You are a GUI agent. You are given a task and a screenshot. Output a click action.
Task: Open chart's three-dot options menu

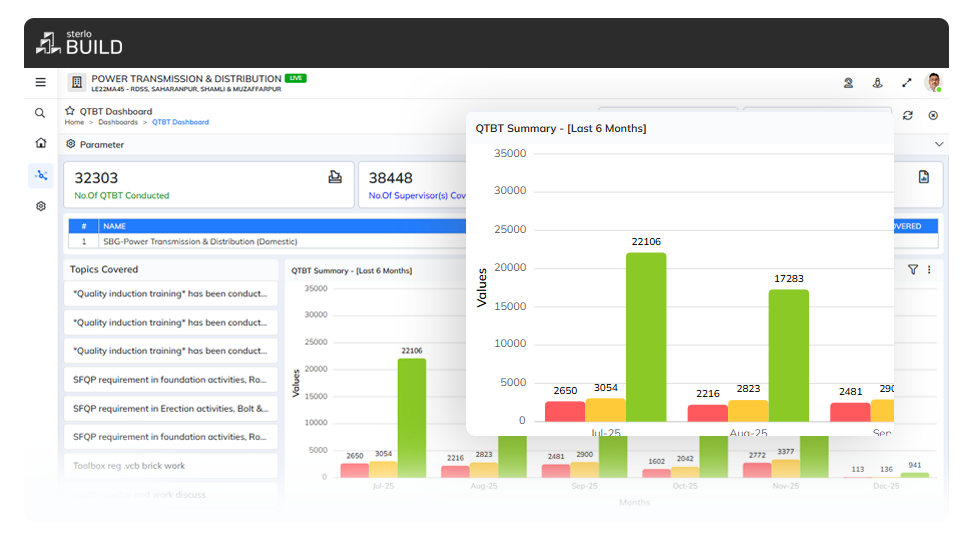(929, 269)
